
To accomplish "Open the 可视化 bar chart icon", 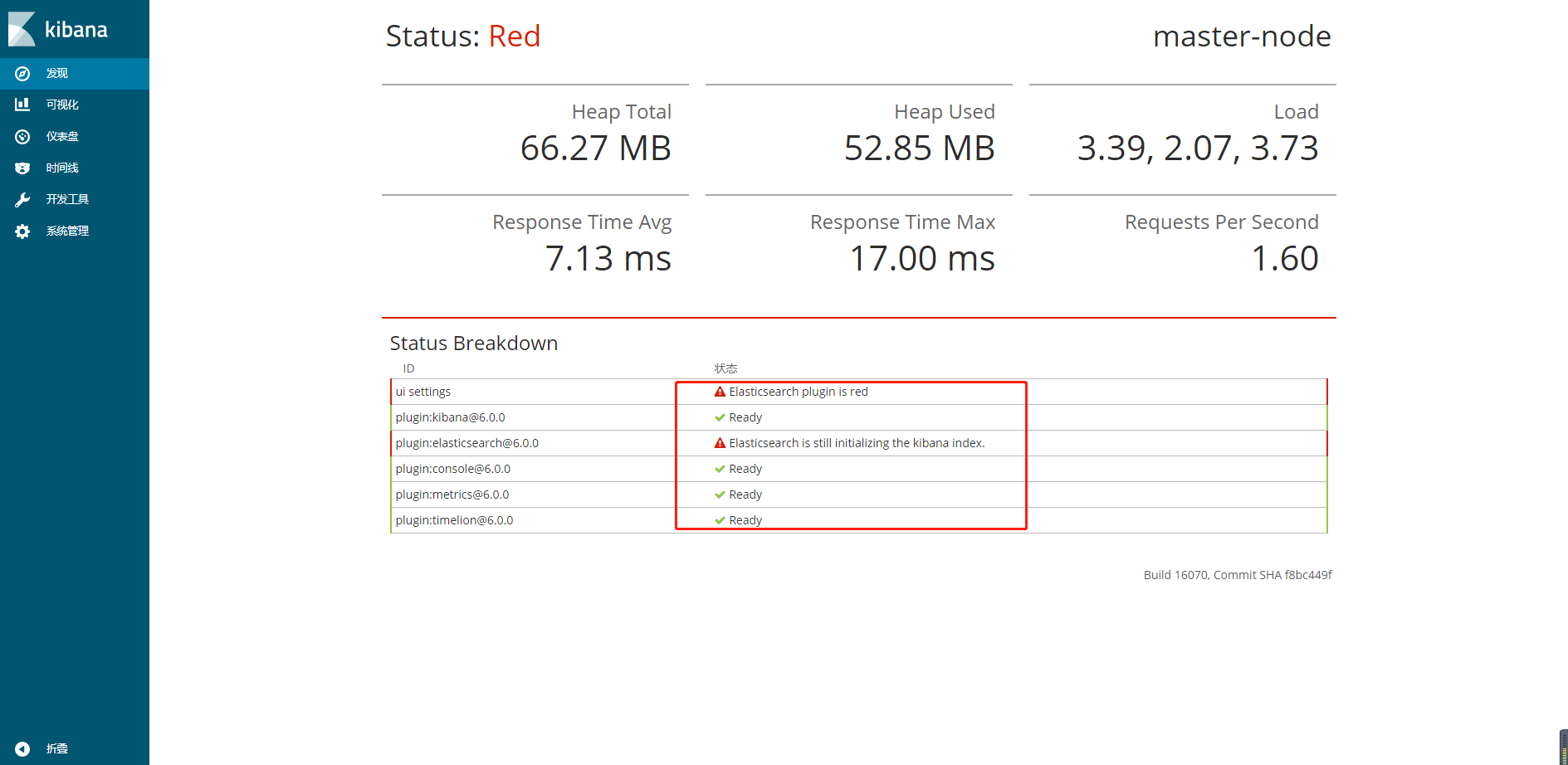I will [x=22, y=105].
